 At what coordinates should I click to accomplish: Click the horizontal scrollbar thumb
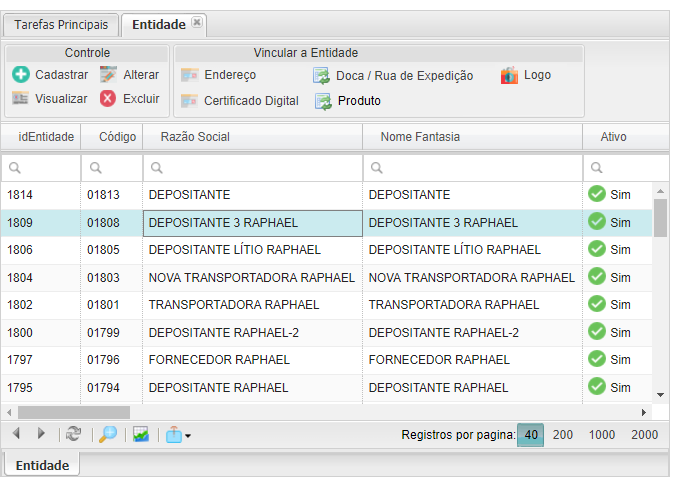[74, 412]
